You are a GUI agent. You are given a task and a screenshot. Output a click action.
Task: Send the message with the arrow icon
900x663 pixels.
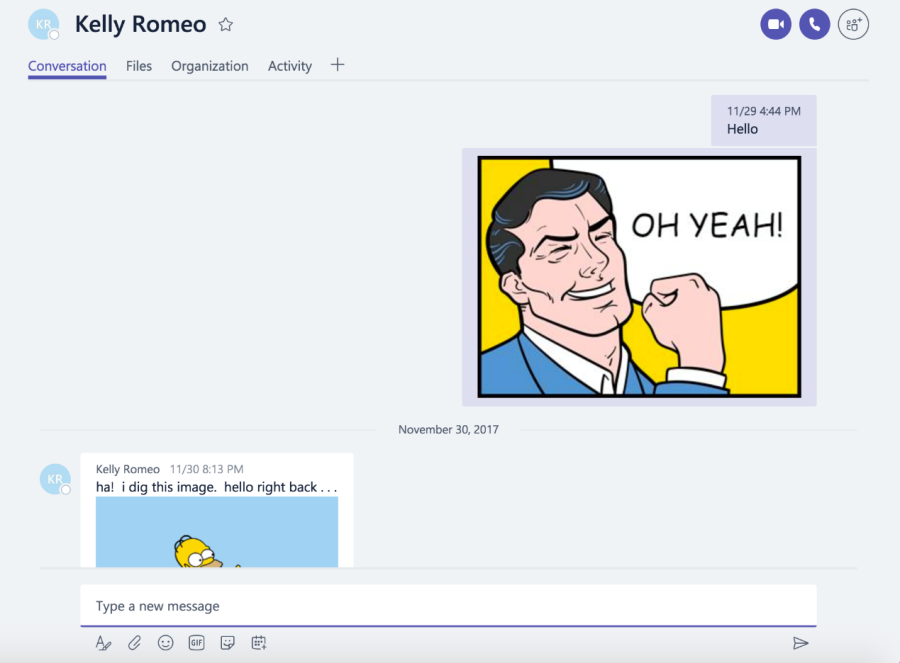pos(800,643)
